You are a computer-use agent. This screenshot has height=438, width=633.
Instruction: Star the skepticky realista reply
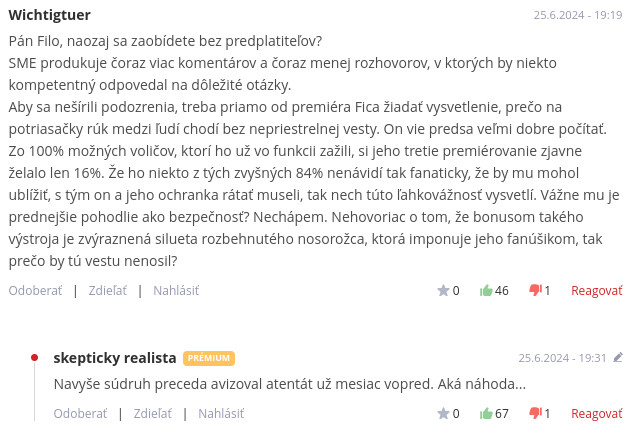pos(443,413)
